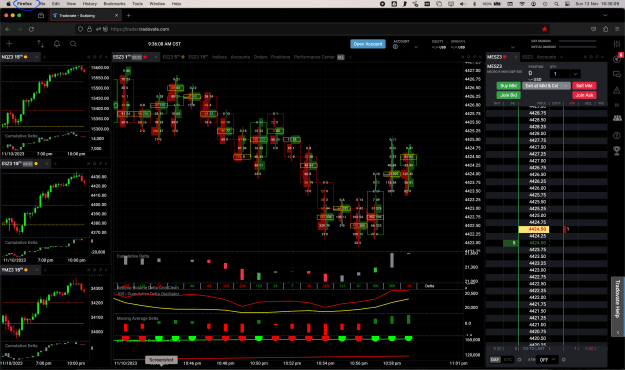Add a tab after Performance Center
The width and height of the screenshot is (625, 370).
[350, 57]
